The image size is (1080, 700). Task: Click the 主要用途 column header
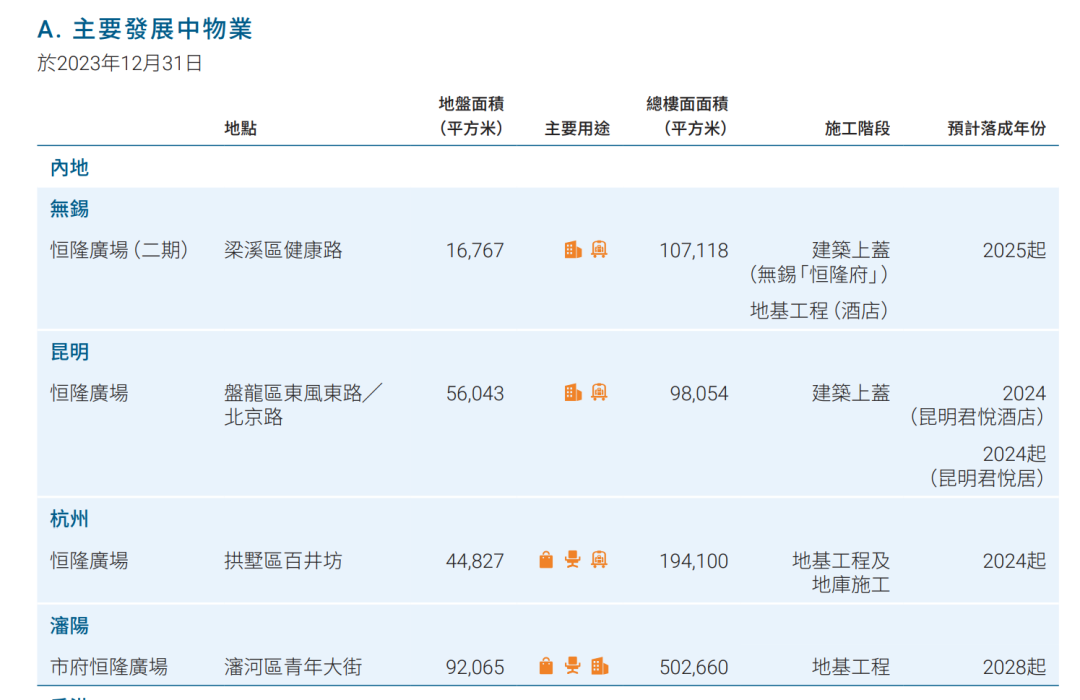[x=577, y=129]
